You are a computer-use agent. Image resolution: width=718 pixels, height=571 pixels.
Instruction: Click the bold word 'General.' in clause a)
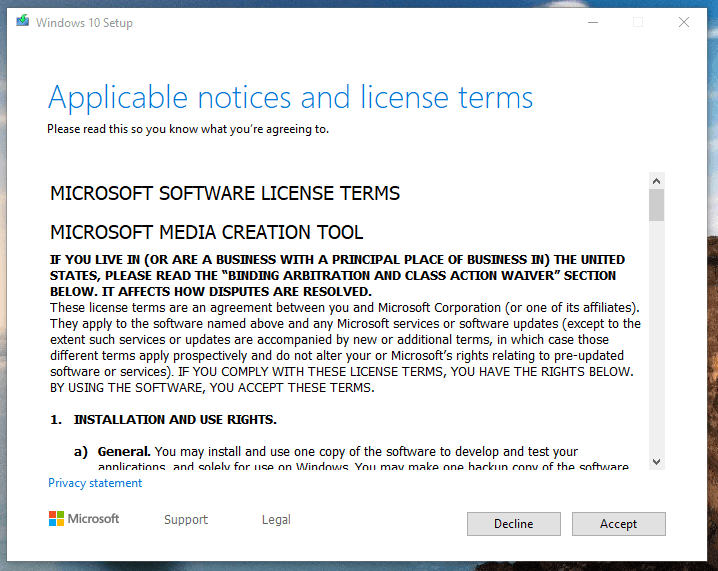124,451
